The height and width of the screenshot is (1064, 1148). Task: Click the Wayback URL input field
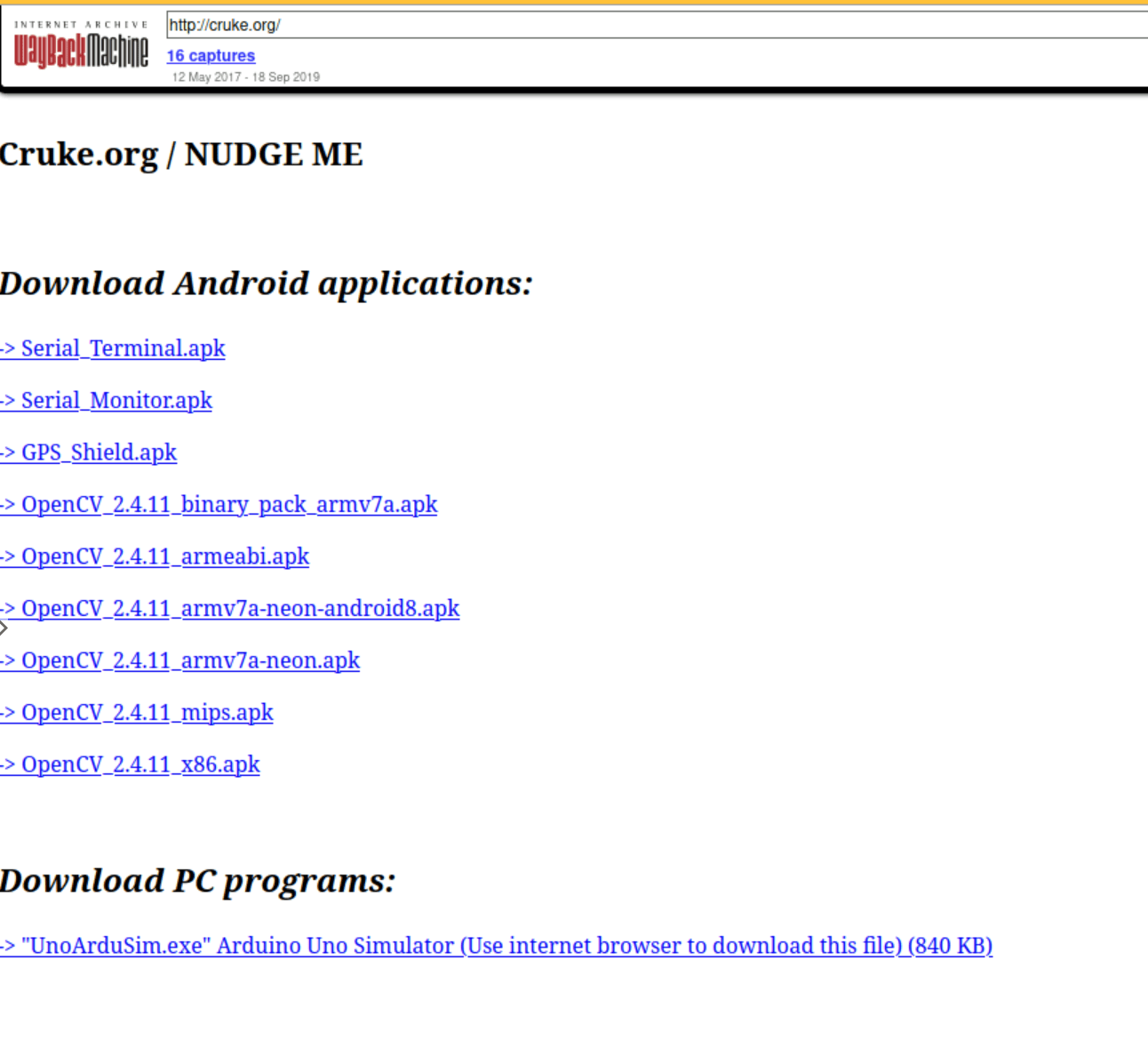[x=658, y=25]
